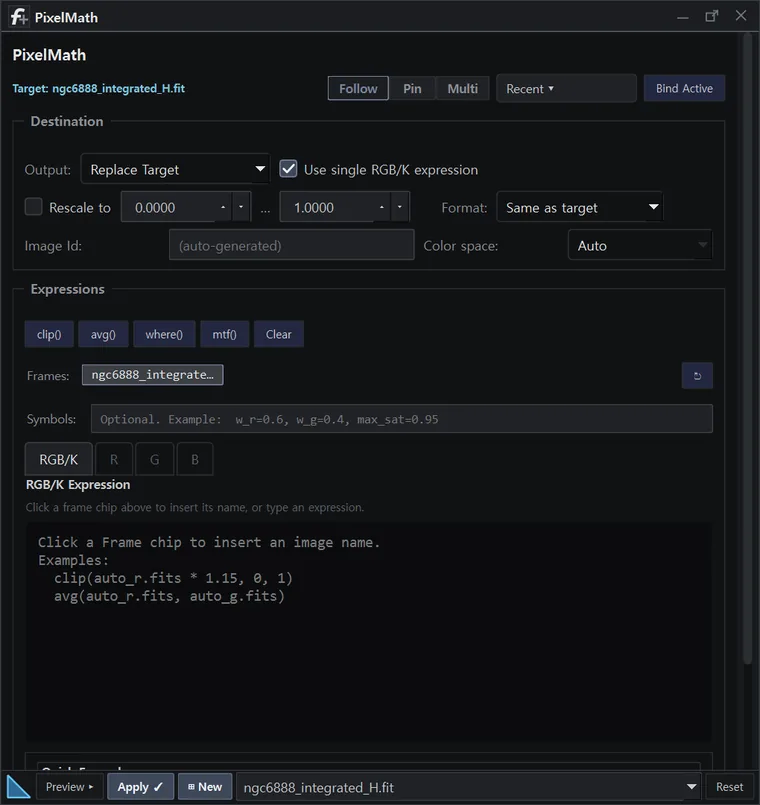The width and height of the screenshot is (760, 805).
Task: Toggle Use single RGB/K expression checkbox
Action: pos(288,169)
